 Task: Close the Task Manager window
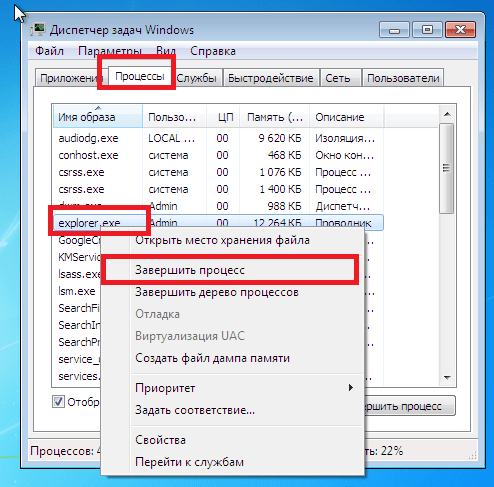(460, 30)
